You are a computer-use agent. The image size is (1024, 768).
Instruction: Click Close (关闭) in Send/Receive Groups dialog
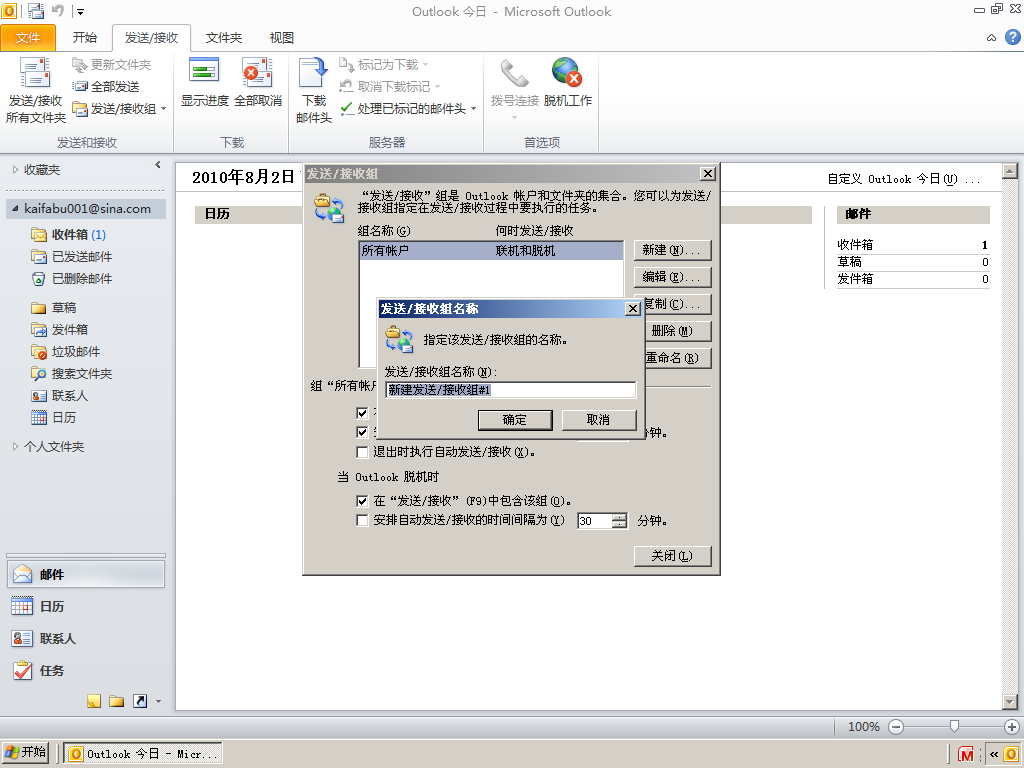pyautogui.click(x=672, y=556)
